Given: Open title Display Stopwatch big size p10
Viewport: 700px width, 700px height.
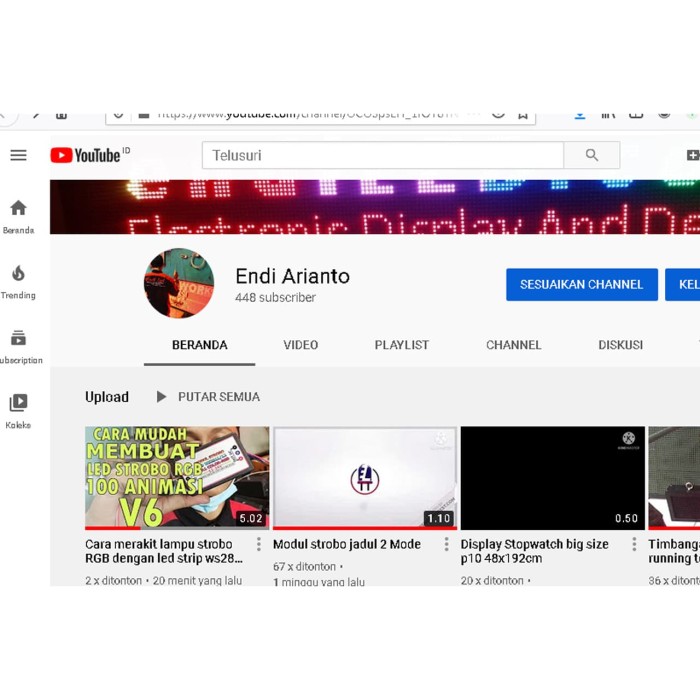Looking at the screenshot, I should pos(534,551).
